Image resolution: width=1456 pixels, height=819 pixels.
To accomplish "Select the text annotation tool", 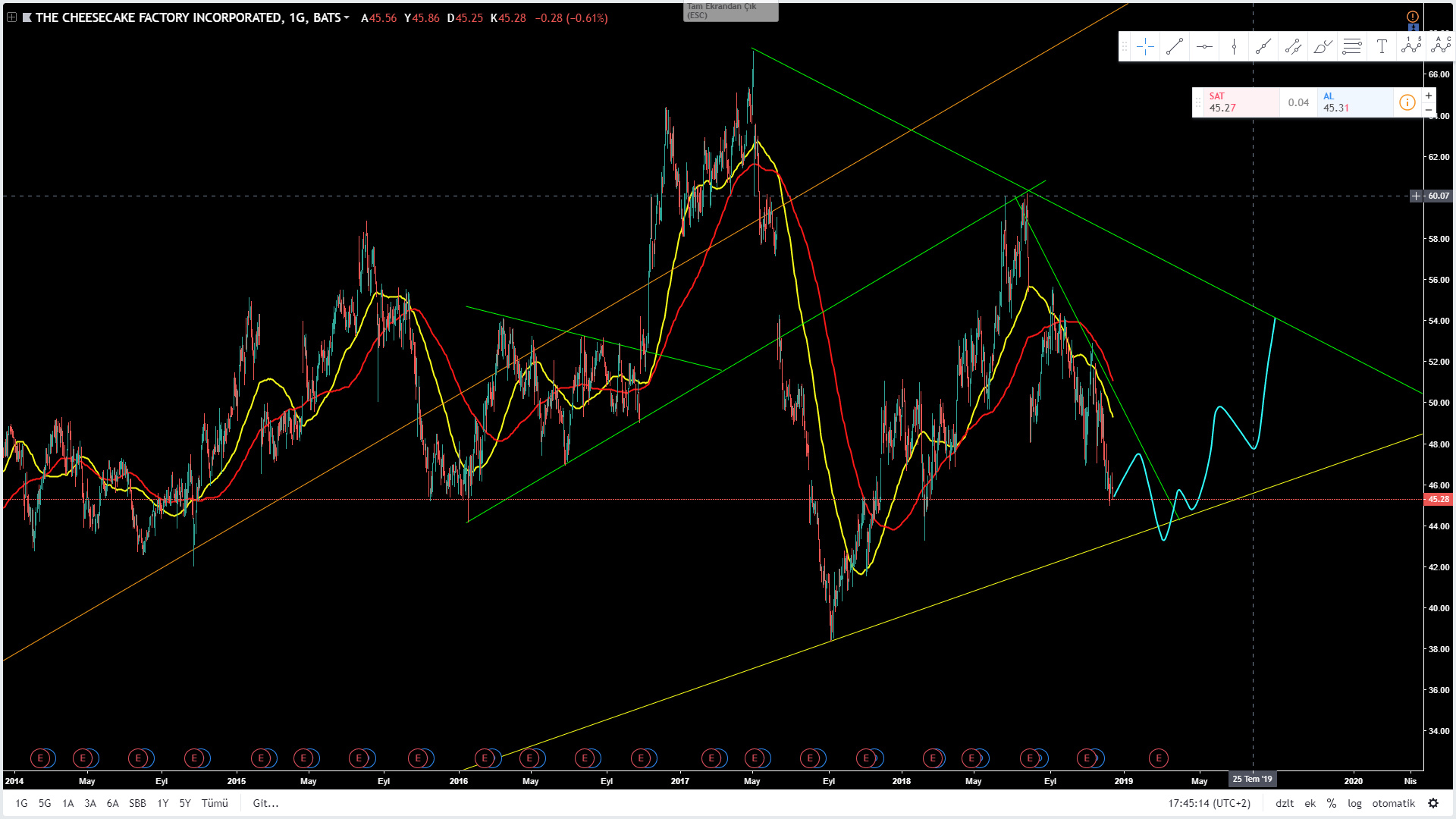I will (x=1382, y=47).
